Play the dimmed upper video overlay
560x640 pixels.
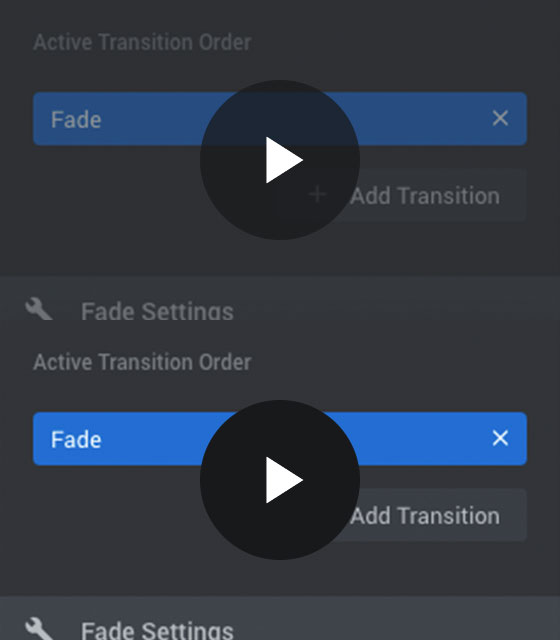280,160
